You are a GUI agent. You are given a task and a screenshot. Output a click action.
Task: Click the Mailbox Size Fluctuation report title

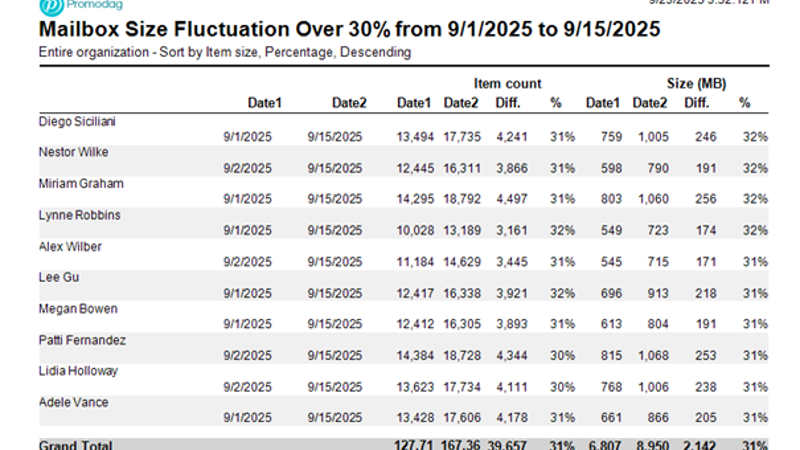[349, 29]
